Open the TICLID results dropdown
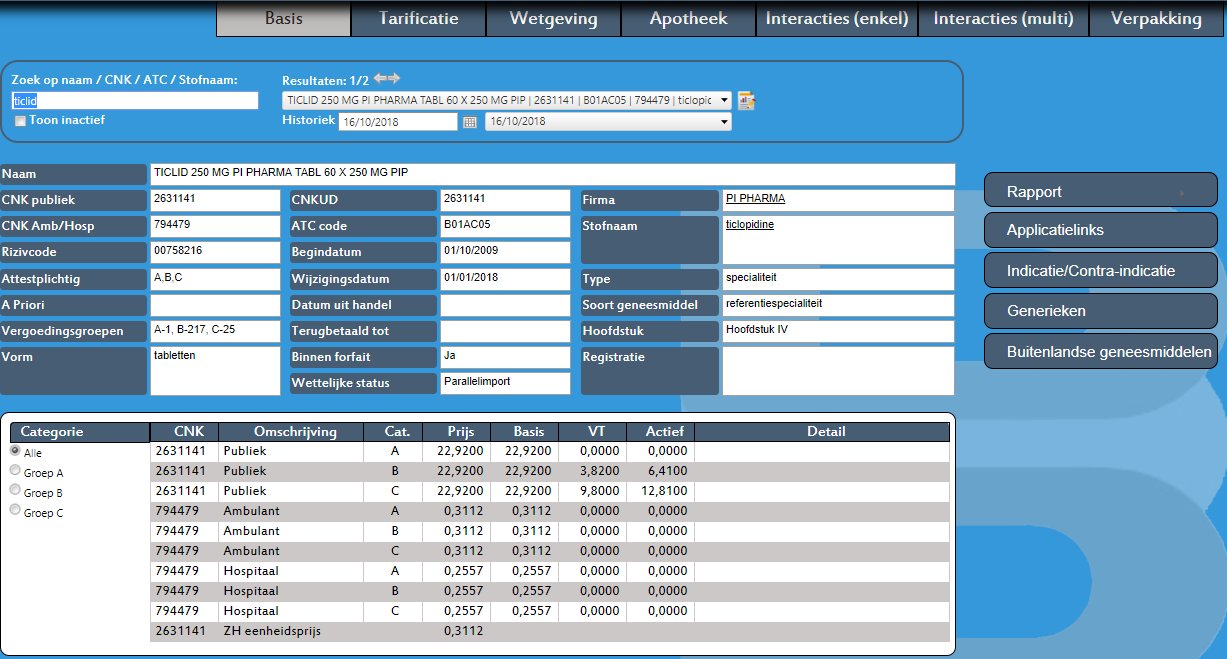The height and width of the screenshot is (659, 1227). click(507, 100)
